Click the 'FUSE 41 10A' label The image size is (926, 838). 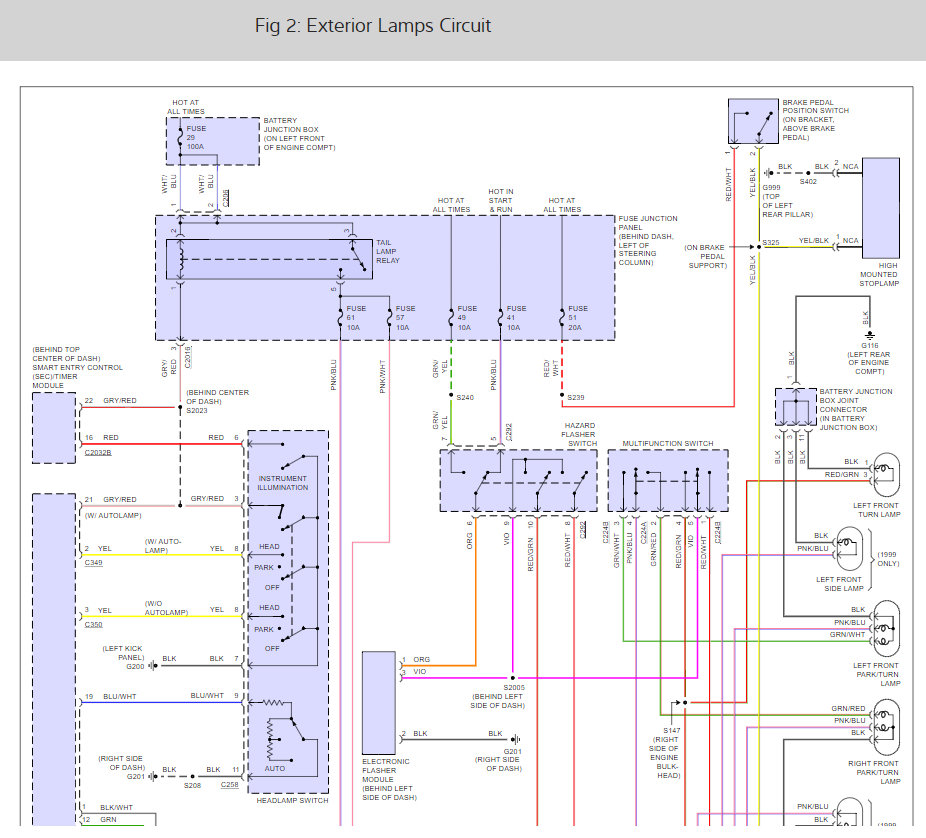pos(516,318)
